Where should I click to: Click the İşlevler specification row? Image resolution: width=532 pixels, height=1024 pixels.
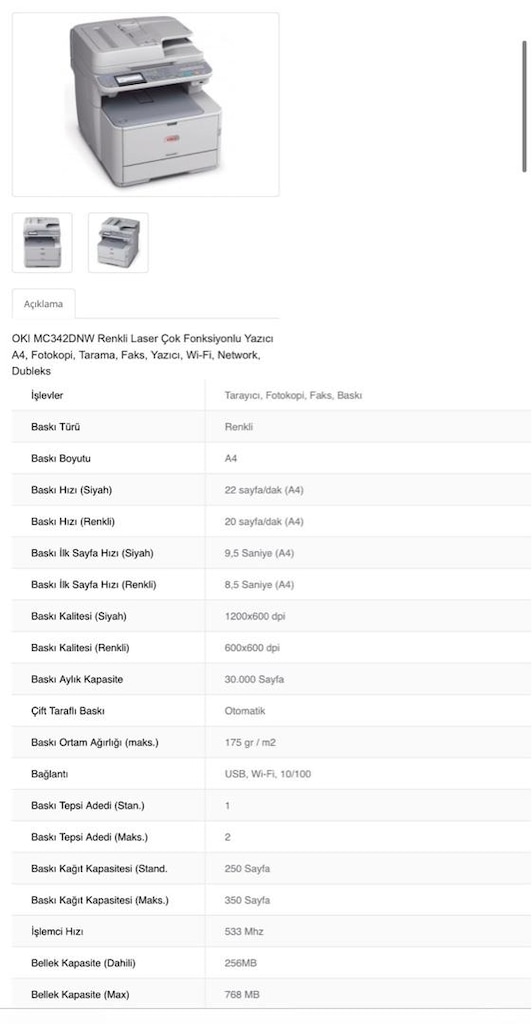[x=271, y=395]
